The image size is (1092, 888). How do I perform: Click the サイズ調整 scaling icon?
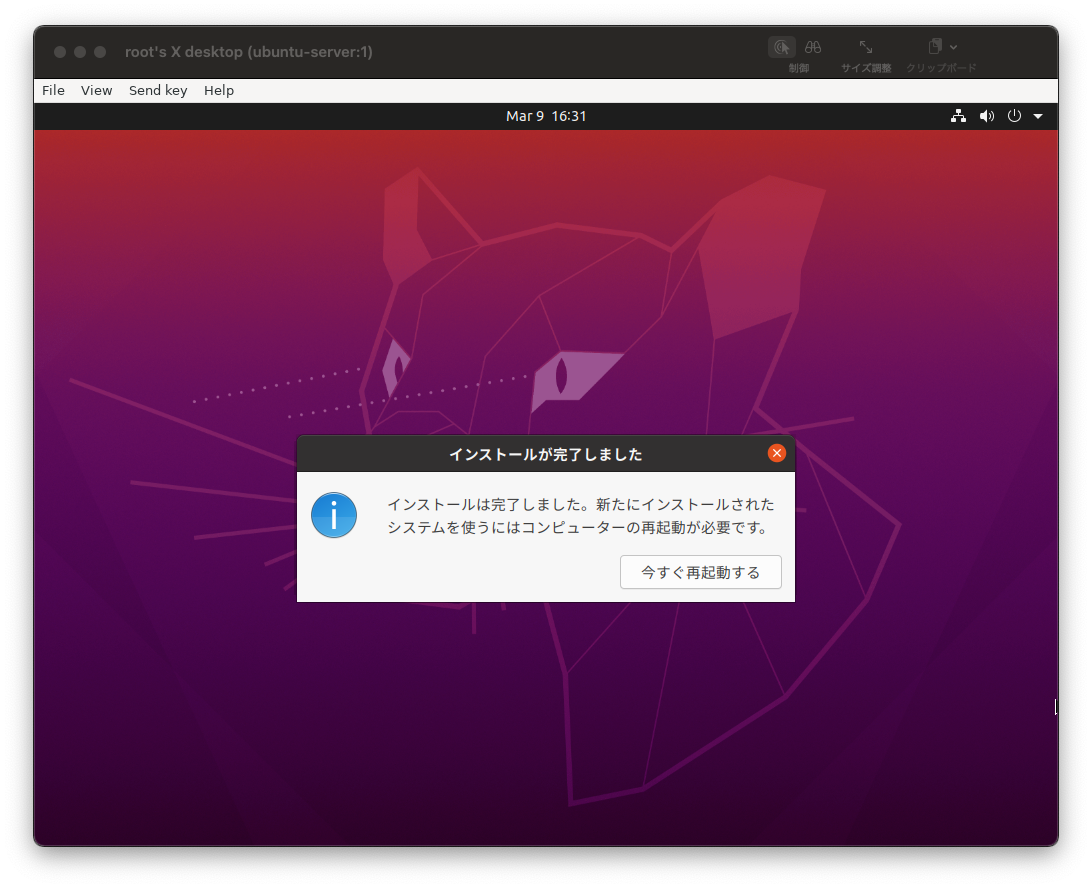pyautogui.click(x=866, y=47)
